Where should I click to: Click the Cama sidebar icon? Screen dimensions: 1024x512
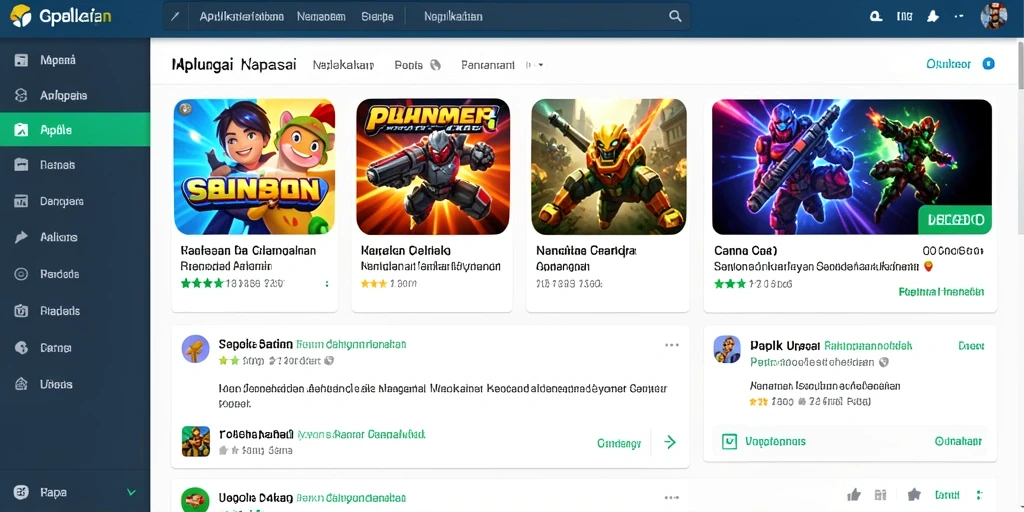coord(21,347)
